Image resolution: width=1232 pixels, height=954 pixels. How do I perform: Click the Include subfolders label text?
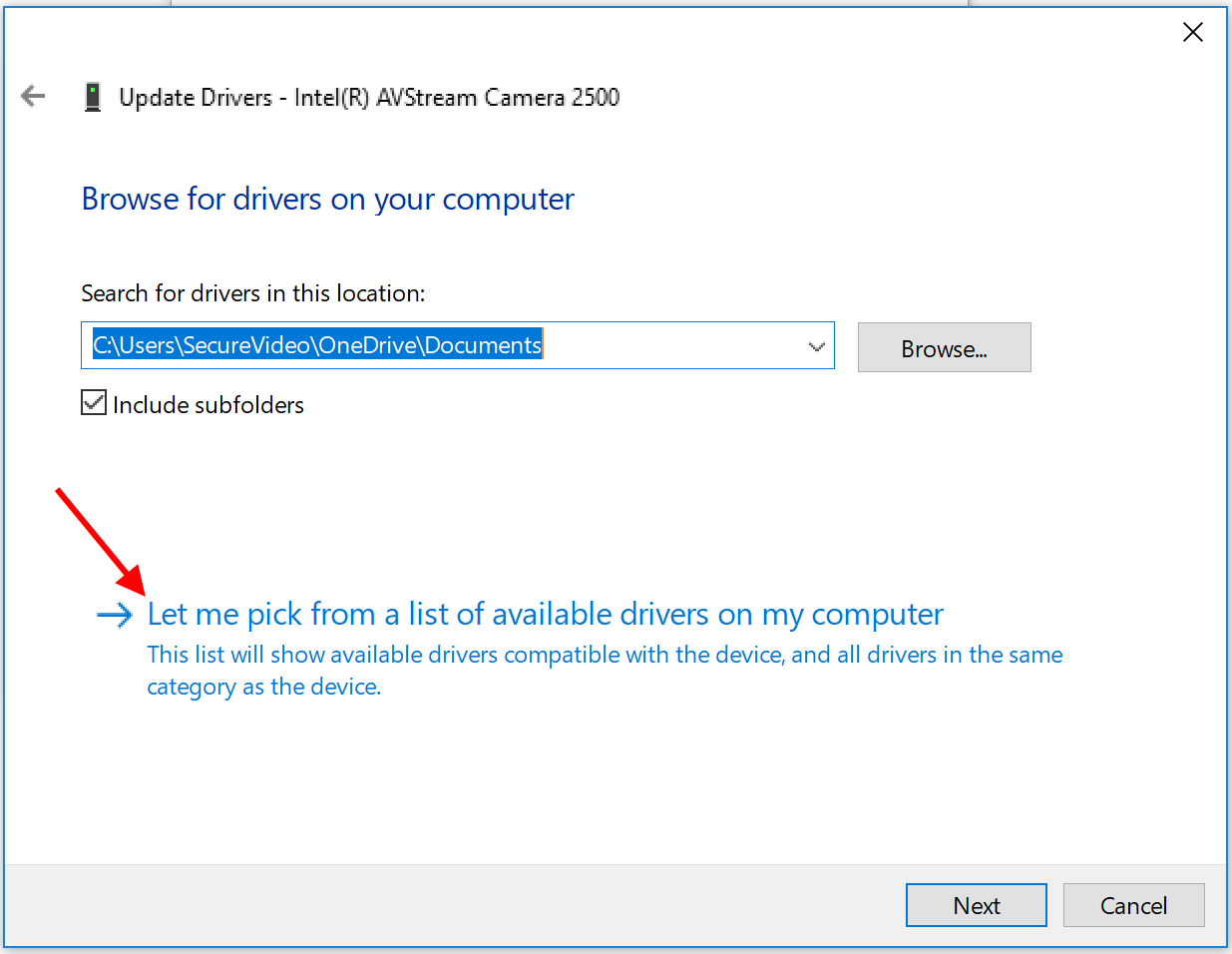click(207, 405)
